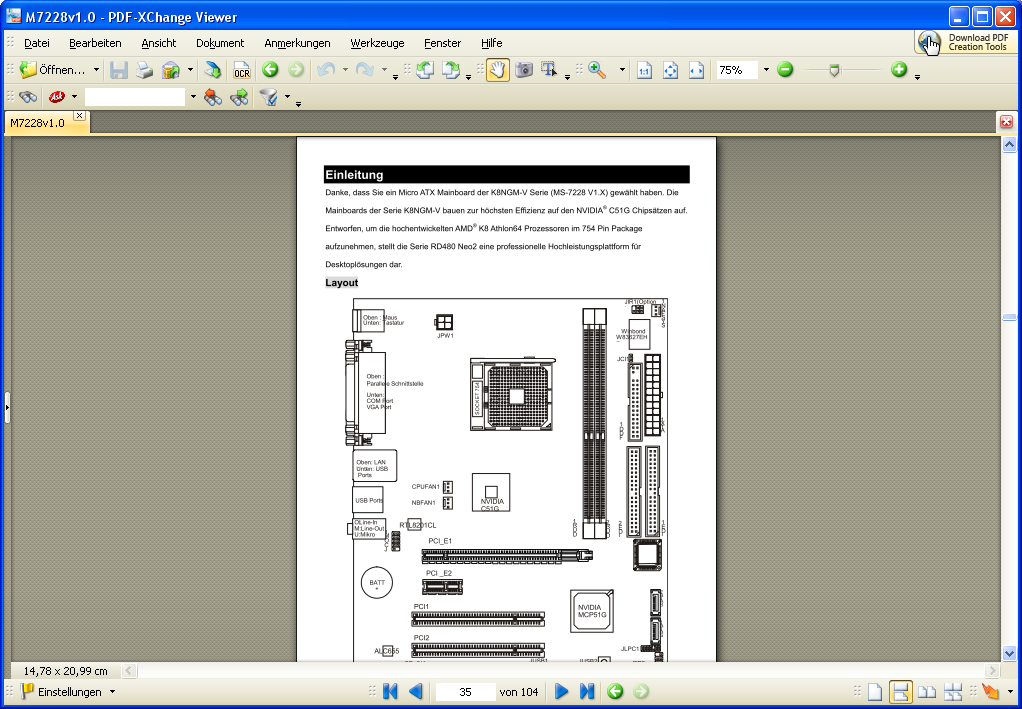Select the Snapshot camera tool
1022x709 pixels.
click(524, 70)
